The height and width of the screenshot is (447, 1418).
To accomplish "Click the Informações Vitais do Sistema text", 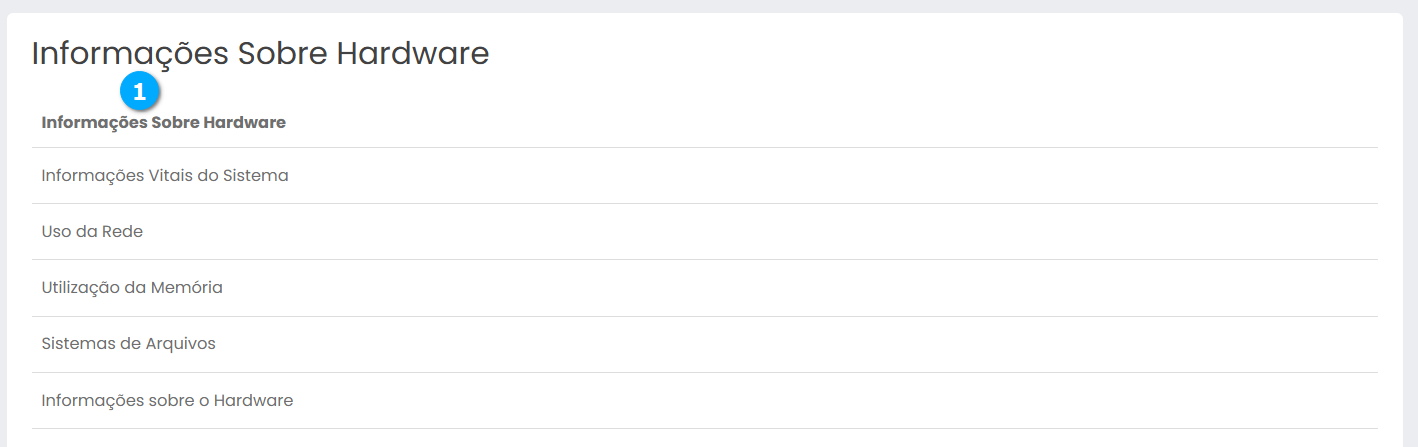I will pyautogui.click(x=165, y=176).
